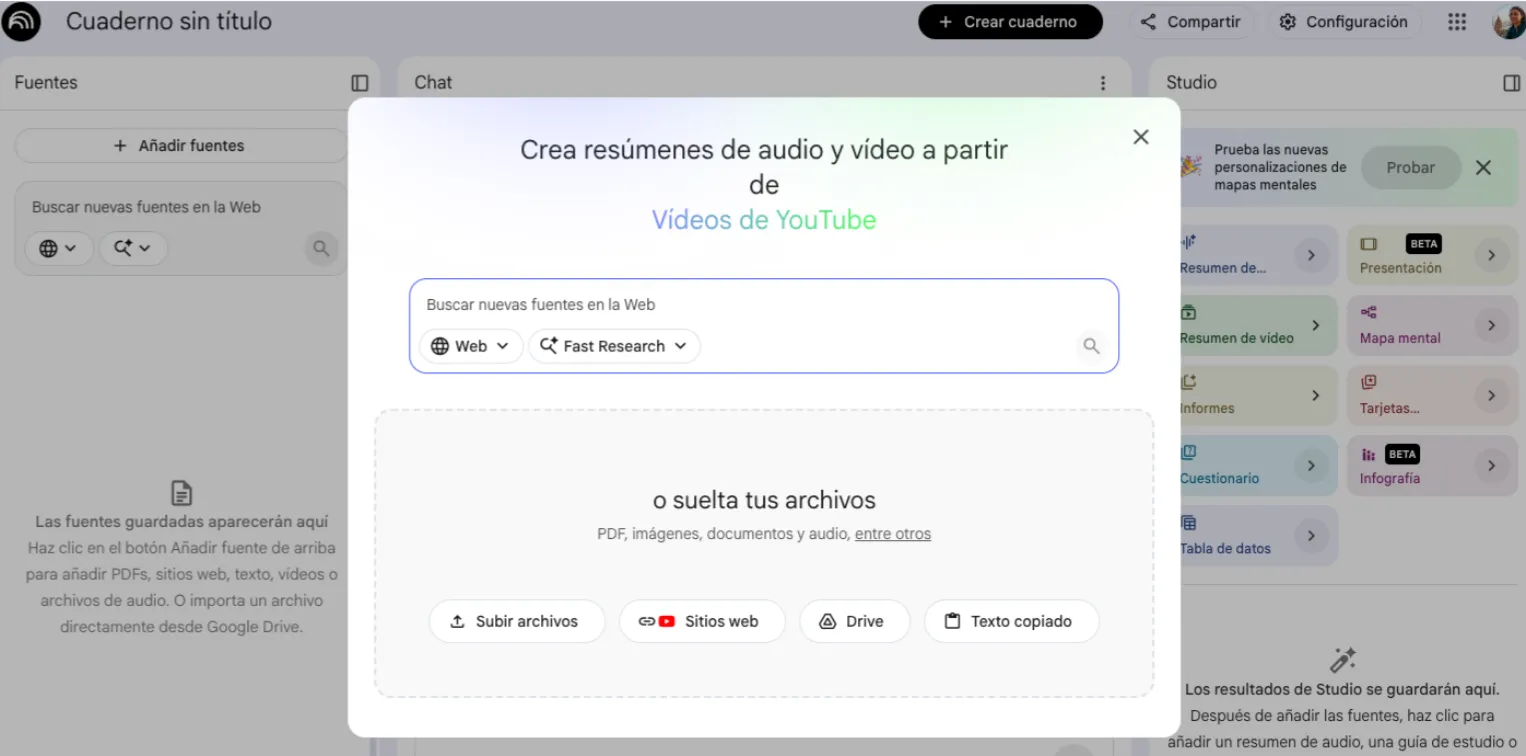1526x756 pixels.
Task: Click Subir archivos button
Action: [x=517, y=621]
